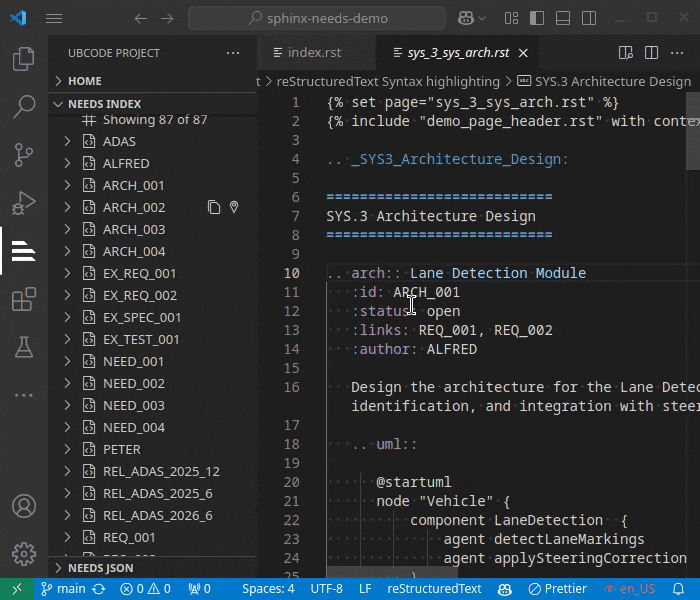
Task: Open the hamburger application menu
Action: (54, 18)
